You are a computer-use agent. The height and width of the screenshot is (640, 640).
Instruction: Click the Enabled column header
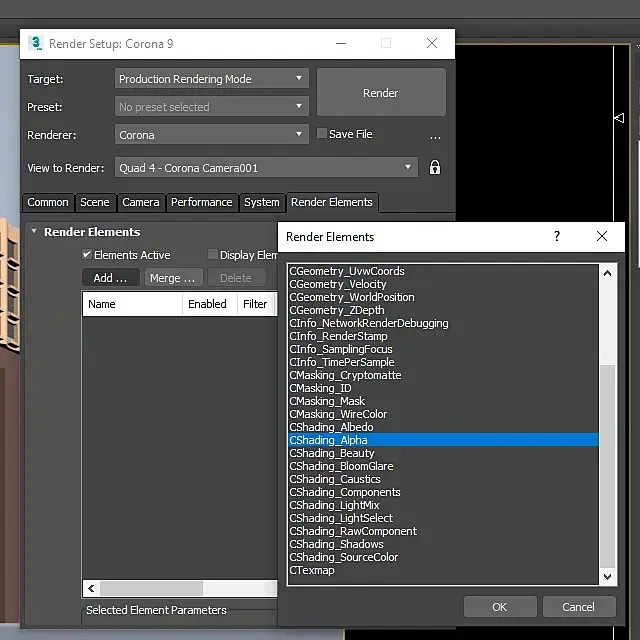click(209, 304)
